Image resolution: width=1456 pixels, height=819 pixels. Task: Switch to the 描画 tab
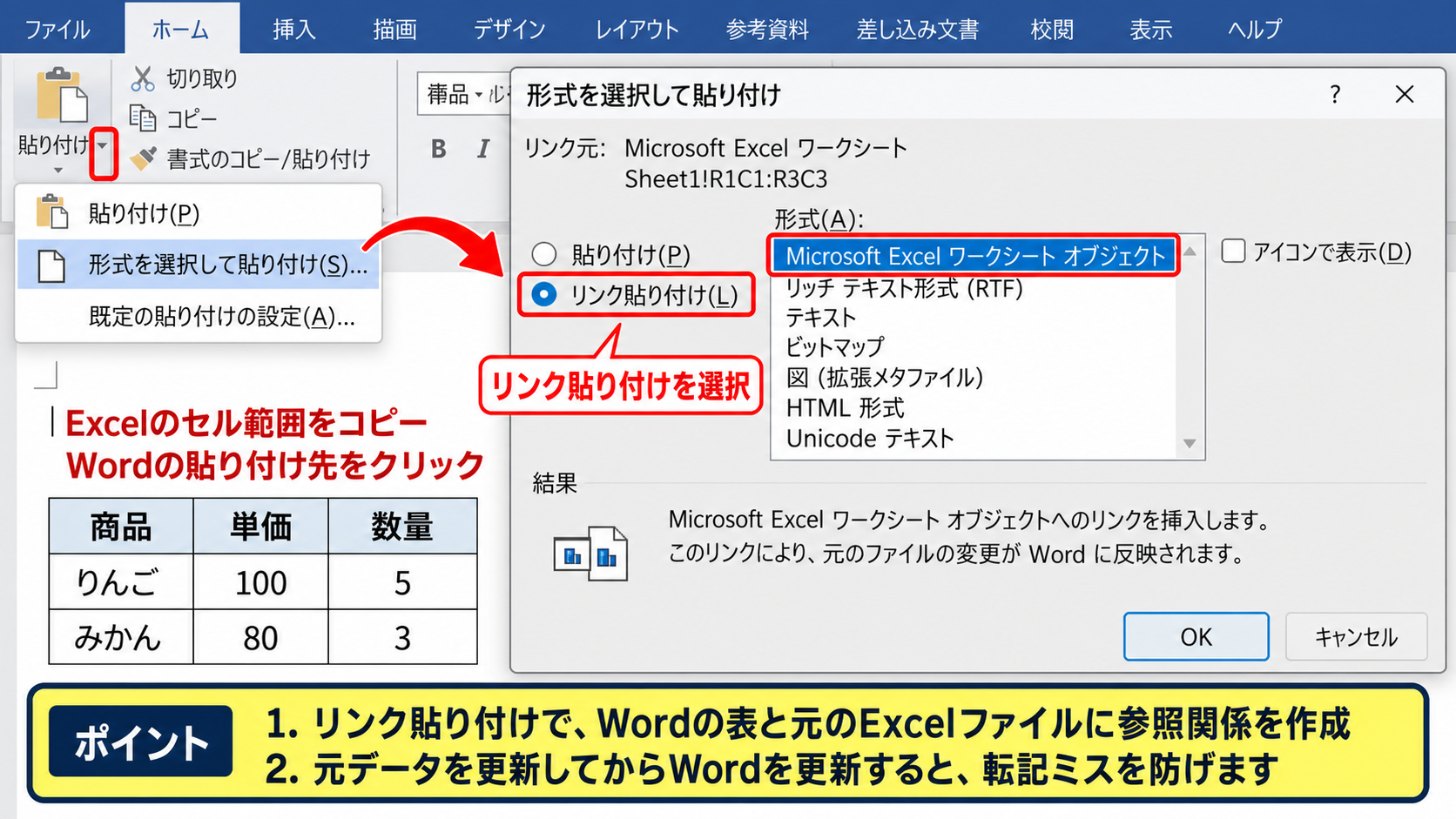(394, 29)
